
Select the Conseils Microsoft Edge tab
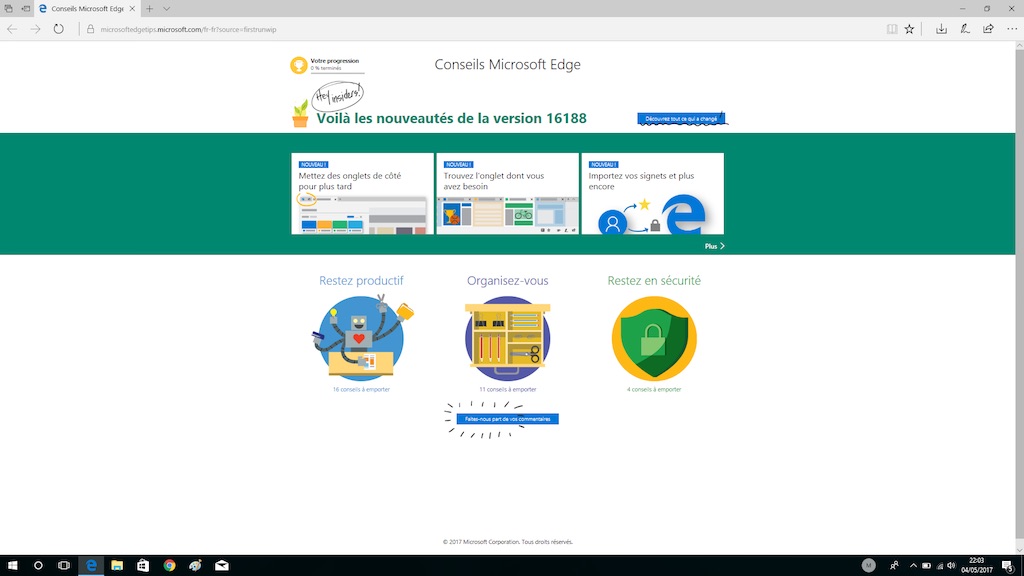point(85,8)
